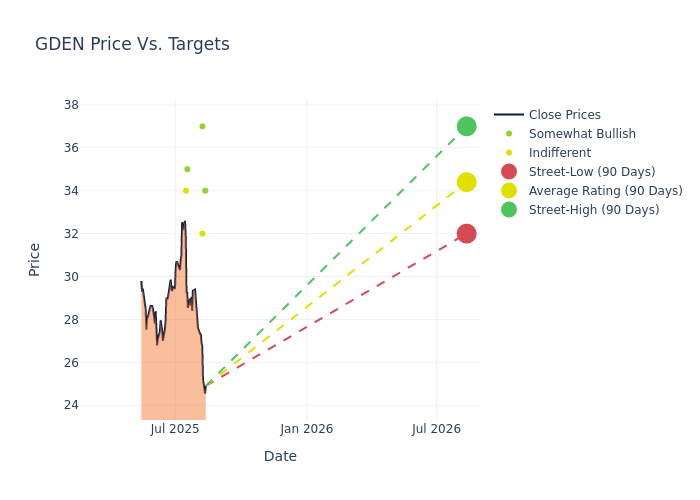Image resolution: width=700 pixels, height=500 pixels.
Task: Click the green Street-High legend circle icon
Action: click(509, 210)
